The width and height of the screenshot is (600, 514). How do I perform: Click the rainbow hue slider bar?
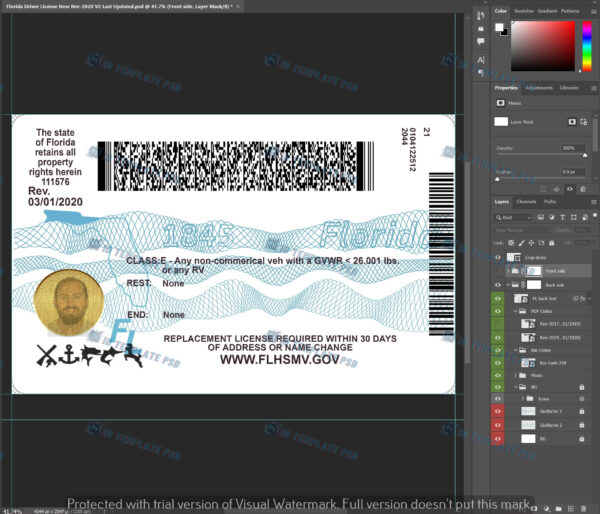pos(587,46)
